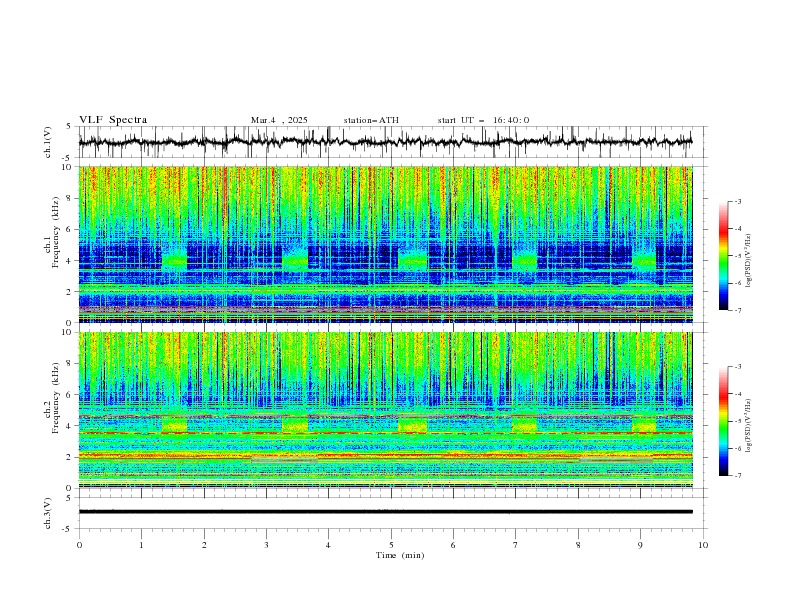Click the ch.1 Frequency (kHz) axis label
This screenshot has height=612, width=792.
point(52,232)
